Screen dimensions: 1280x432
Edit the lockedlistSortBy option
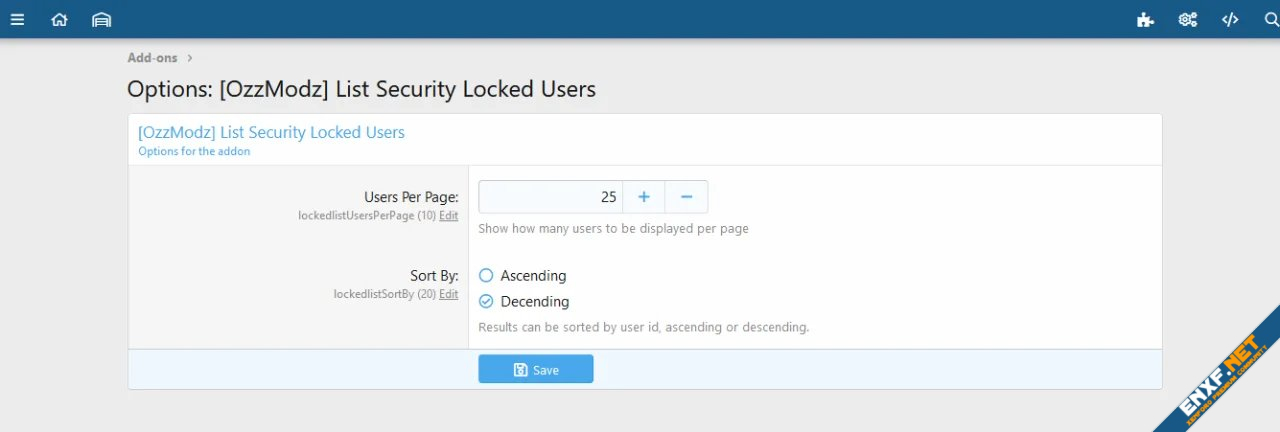click(448, 294)
